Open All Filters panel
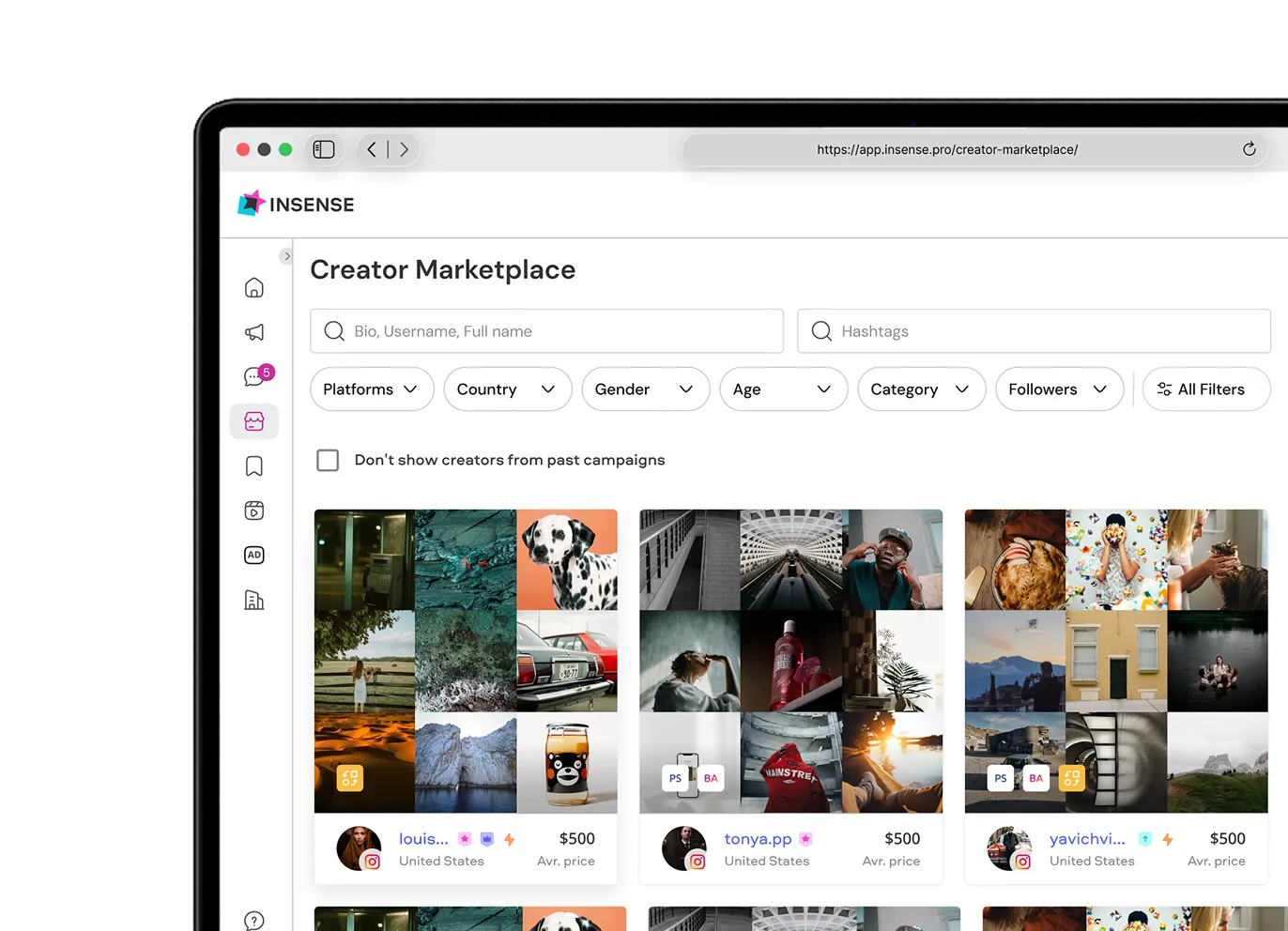The width and height of the screenshot is (1288, 931). coord(1205,389)
